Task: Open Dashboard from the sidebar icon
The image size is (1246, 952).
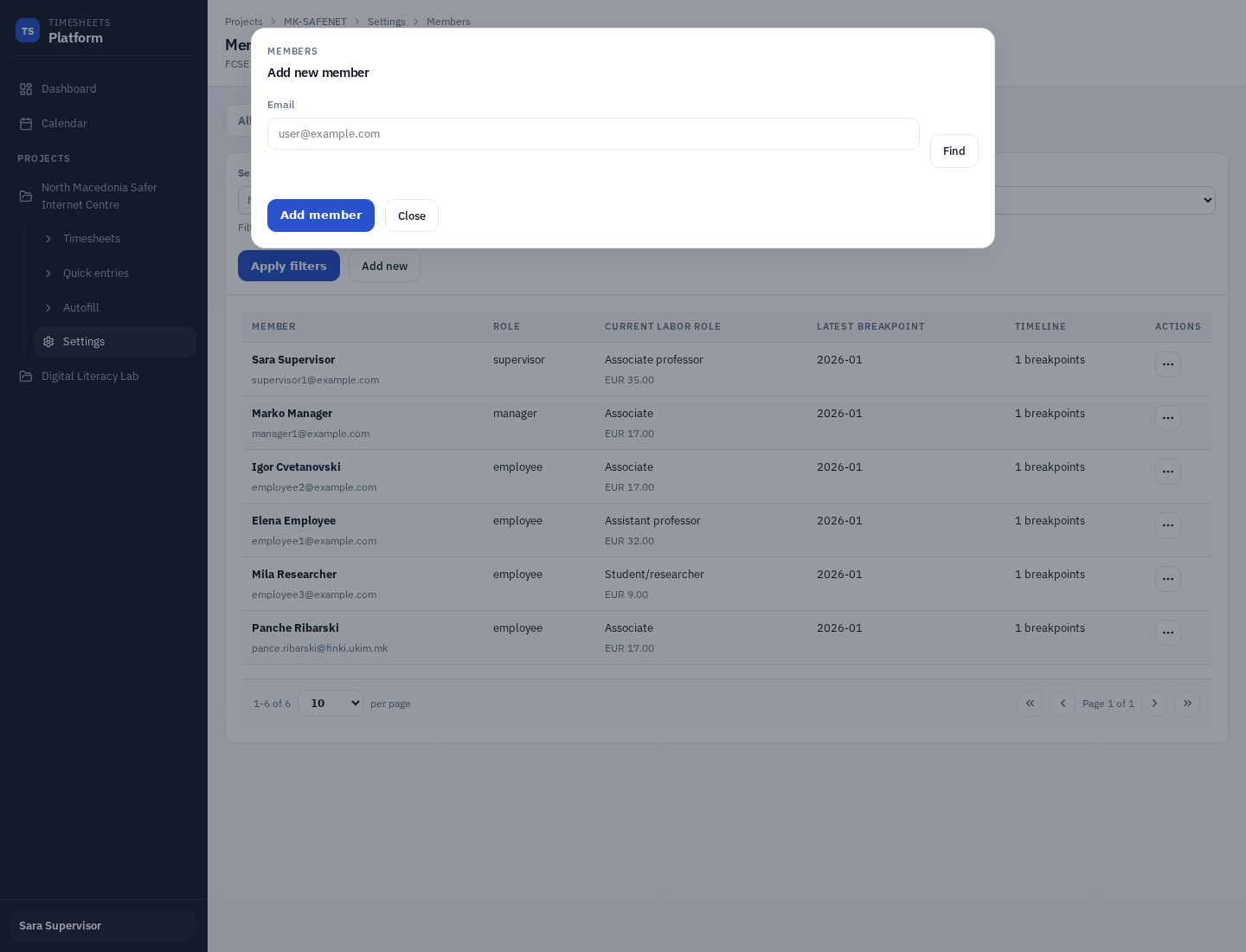Action: click(25, 88)
